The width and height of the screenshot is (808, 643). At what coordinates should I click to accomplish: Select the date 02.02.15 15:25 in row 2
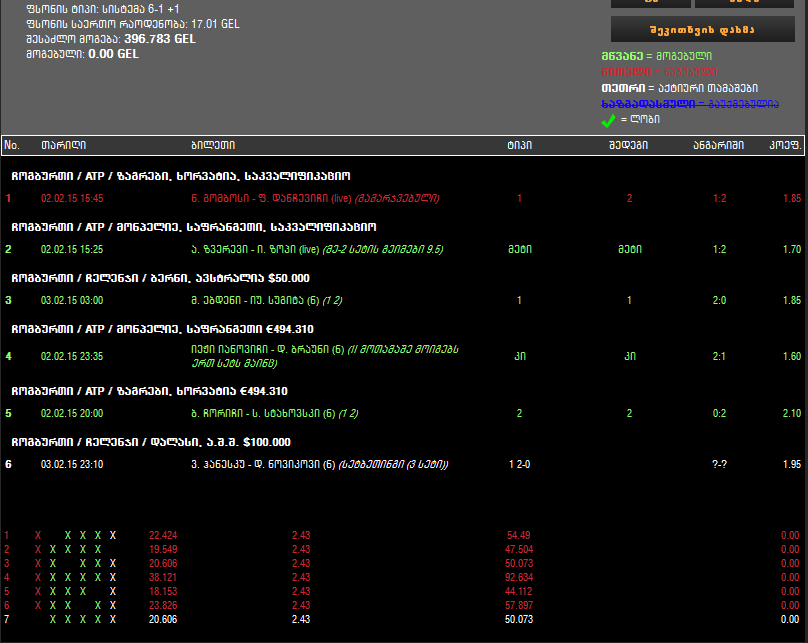coord(72,249)
